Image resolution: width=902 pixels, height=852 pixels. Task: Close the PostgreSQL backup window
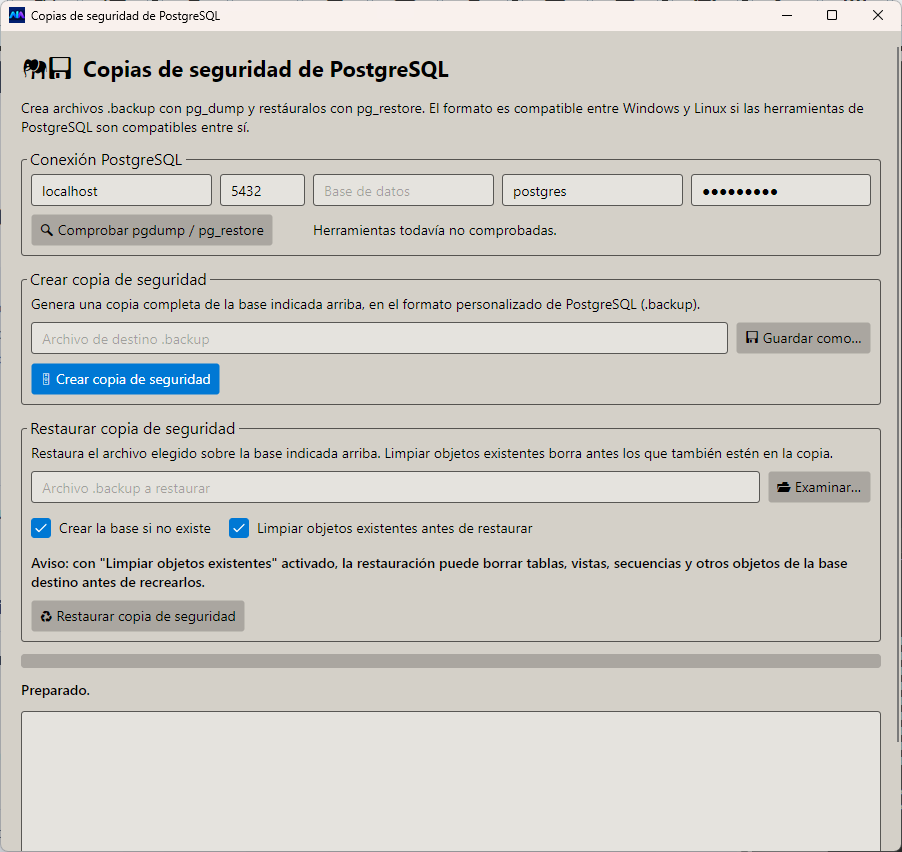pos(878,16)
